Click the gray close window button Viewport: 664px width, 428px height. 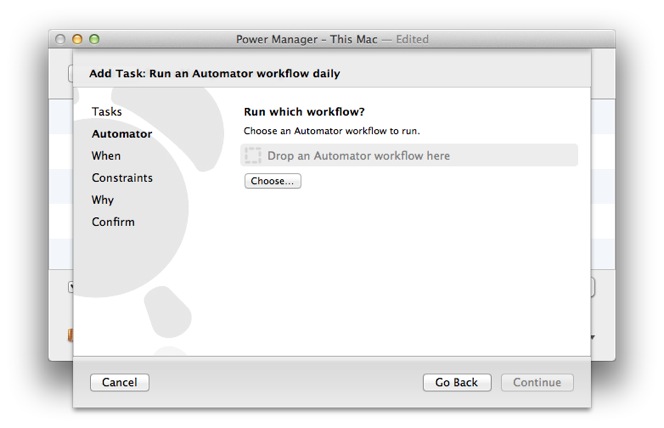[x=60, y=39]
